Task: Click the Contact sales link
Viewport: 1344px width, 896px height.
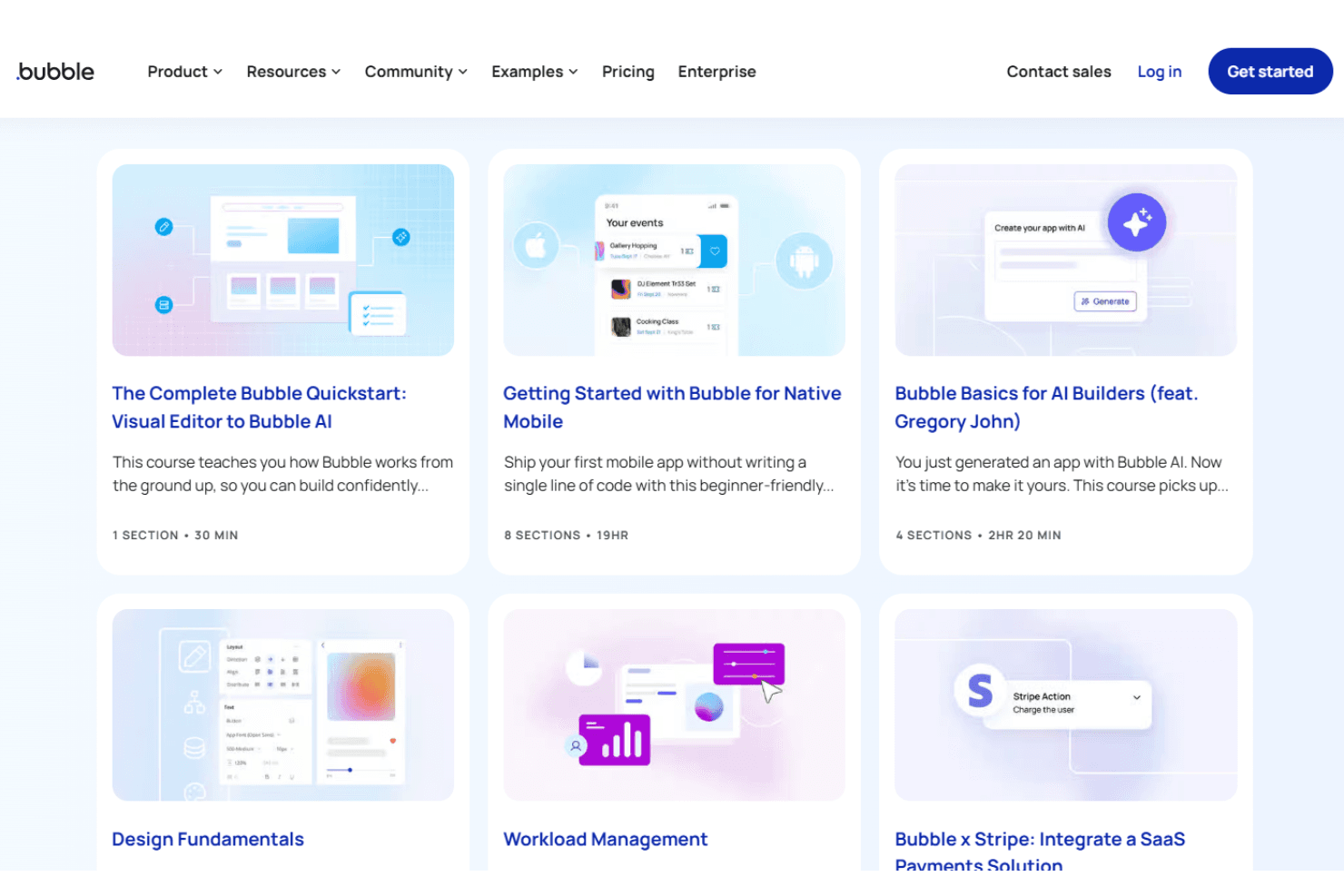Action: [x=1059, y=72]
